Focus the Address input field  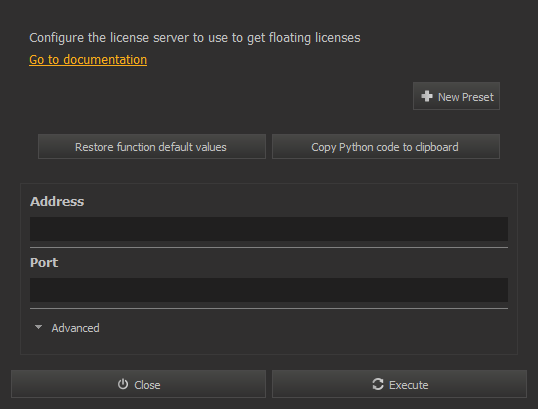click(269, 229)
